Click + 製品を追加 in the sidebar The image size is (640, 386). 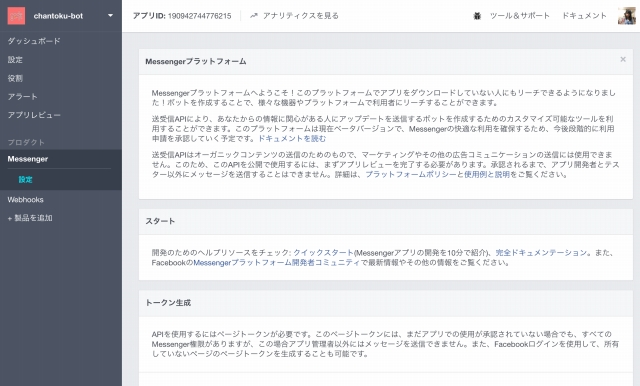[x=30, y=218]
